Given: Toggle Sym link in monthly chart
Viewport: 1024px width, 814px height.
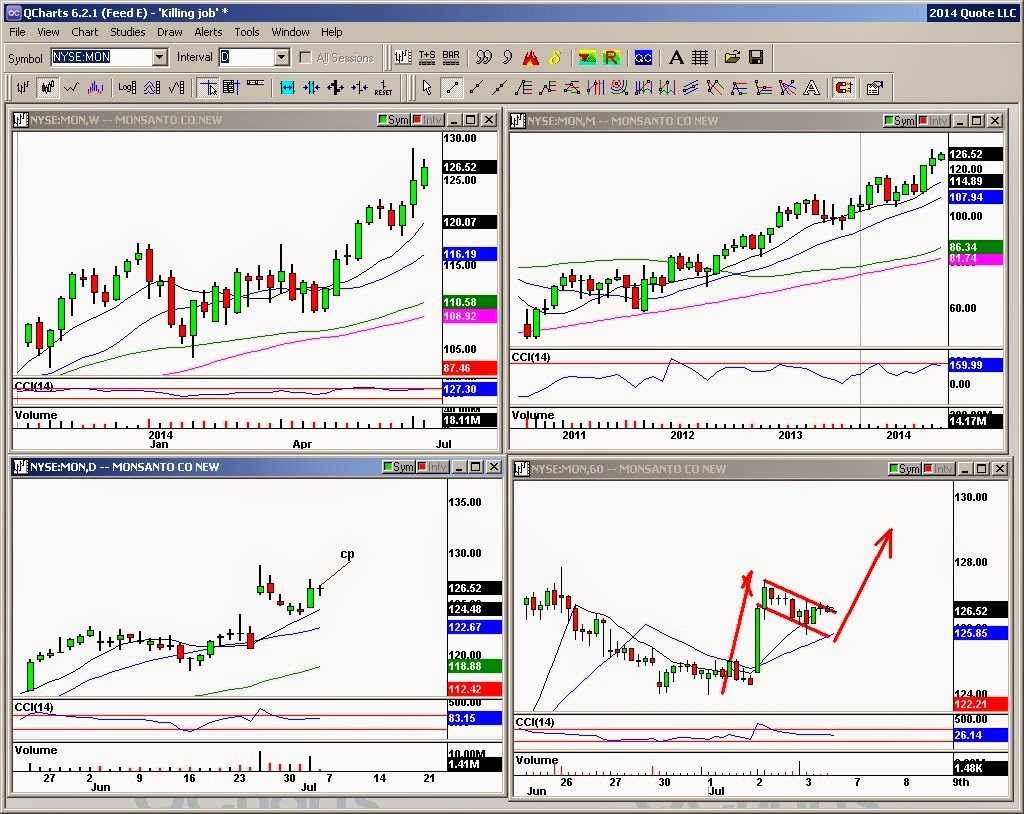Looking at the screenshot, I should pyautogui.click(x=899, y=120).
